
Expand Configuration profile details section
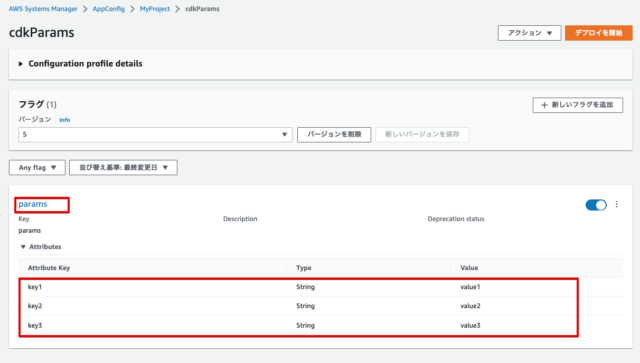click(81, 64)
